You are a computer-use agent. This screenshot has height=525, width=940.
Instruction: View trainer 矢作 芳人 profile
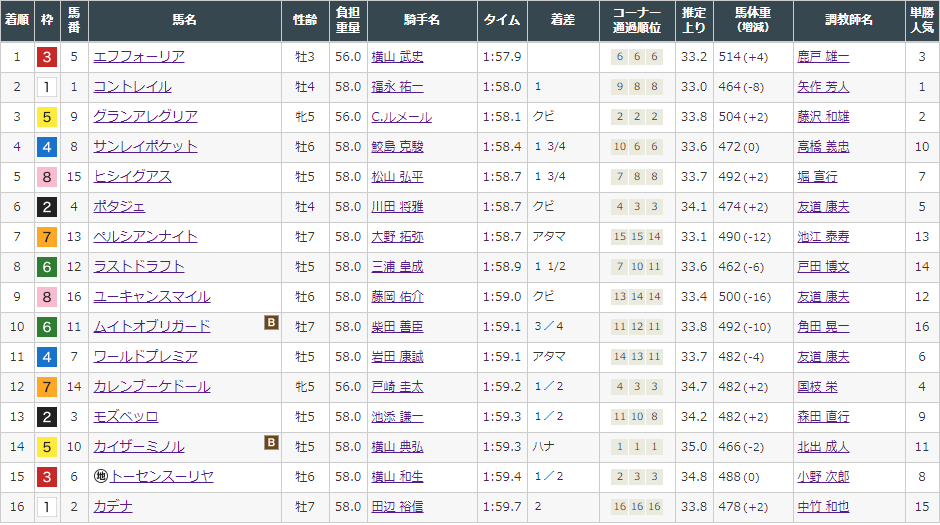(x=823, y=86)
